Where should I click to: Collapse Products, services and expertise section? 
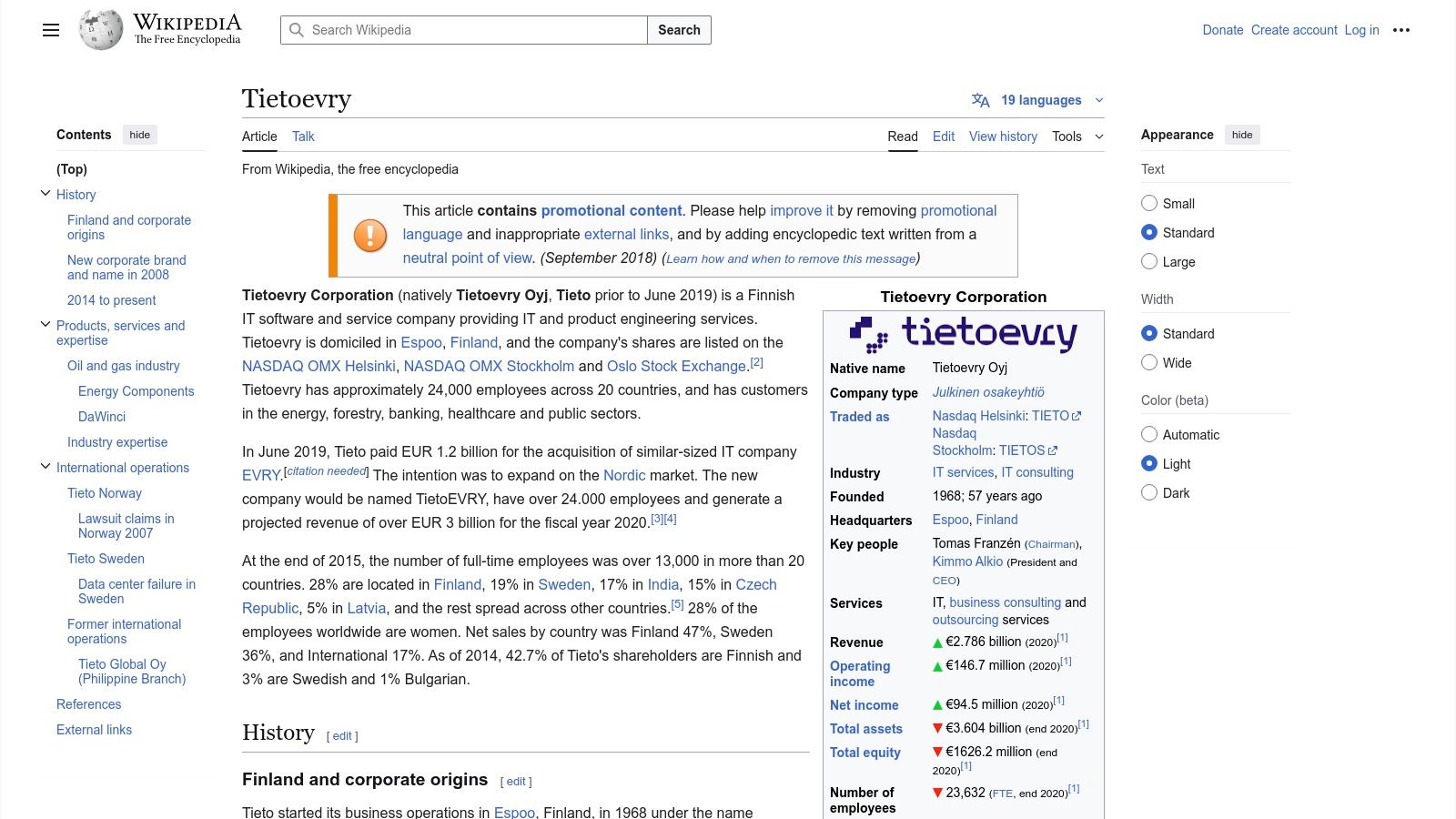[45, 325]
